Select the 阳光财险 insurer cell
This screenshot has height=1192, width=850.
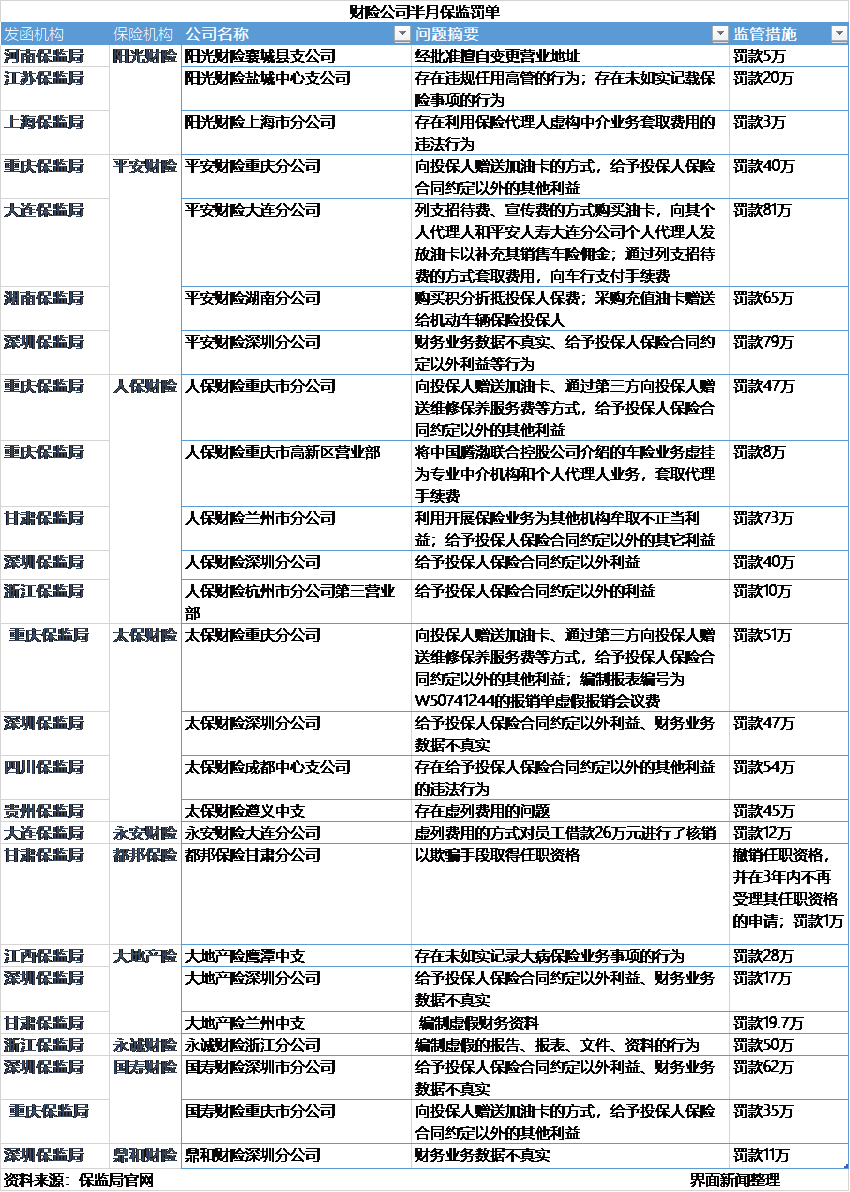click(x=145, y=100)
